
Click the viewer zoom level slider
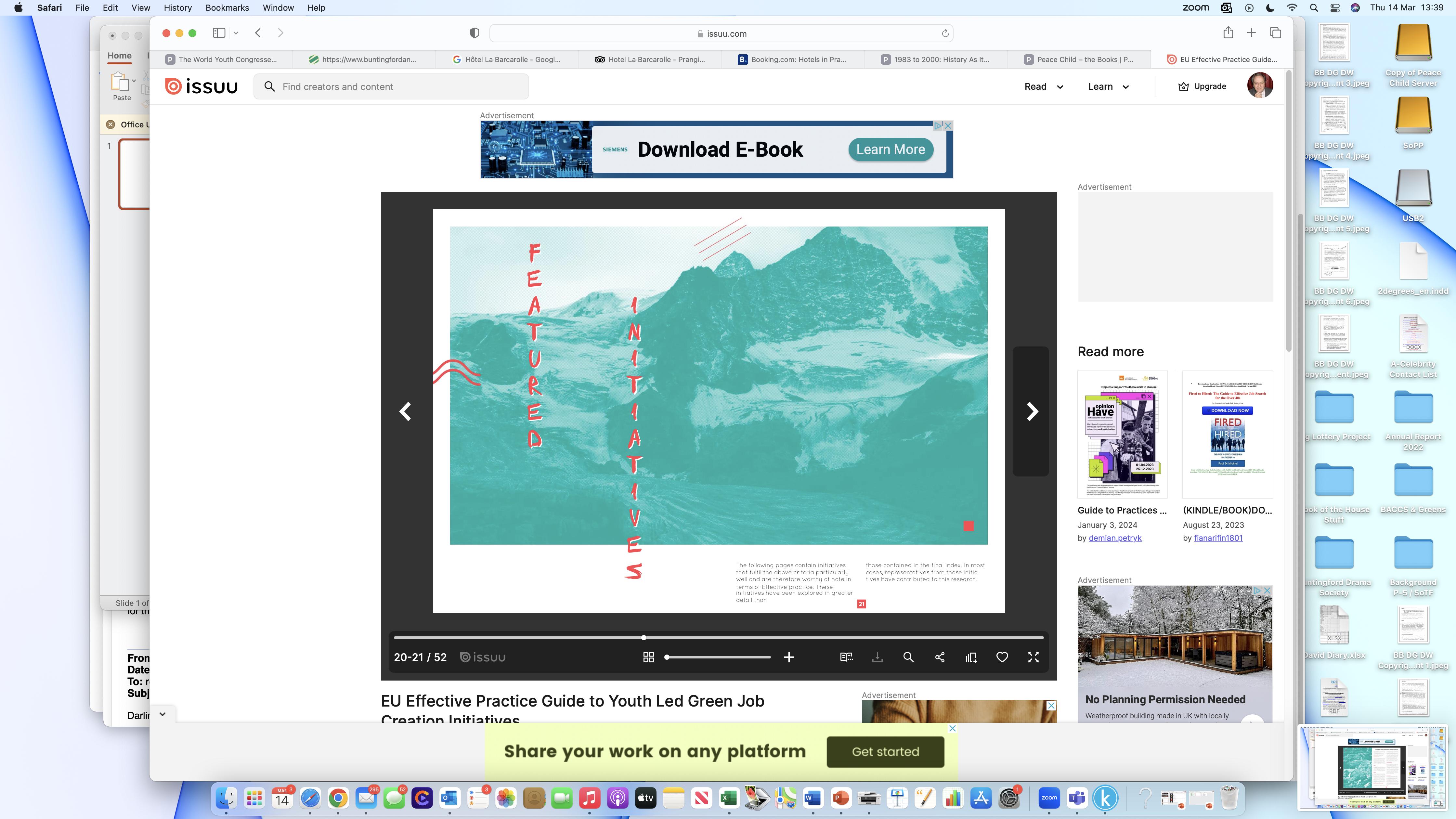click(x=718, y=657)
